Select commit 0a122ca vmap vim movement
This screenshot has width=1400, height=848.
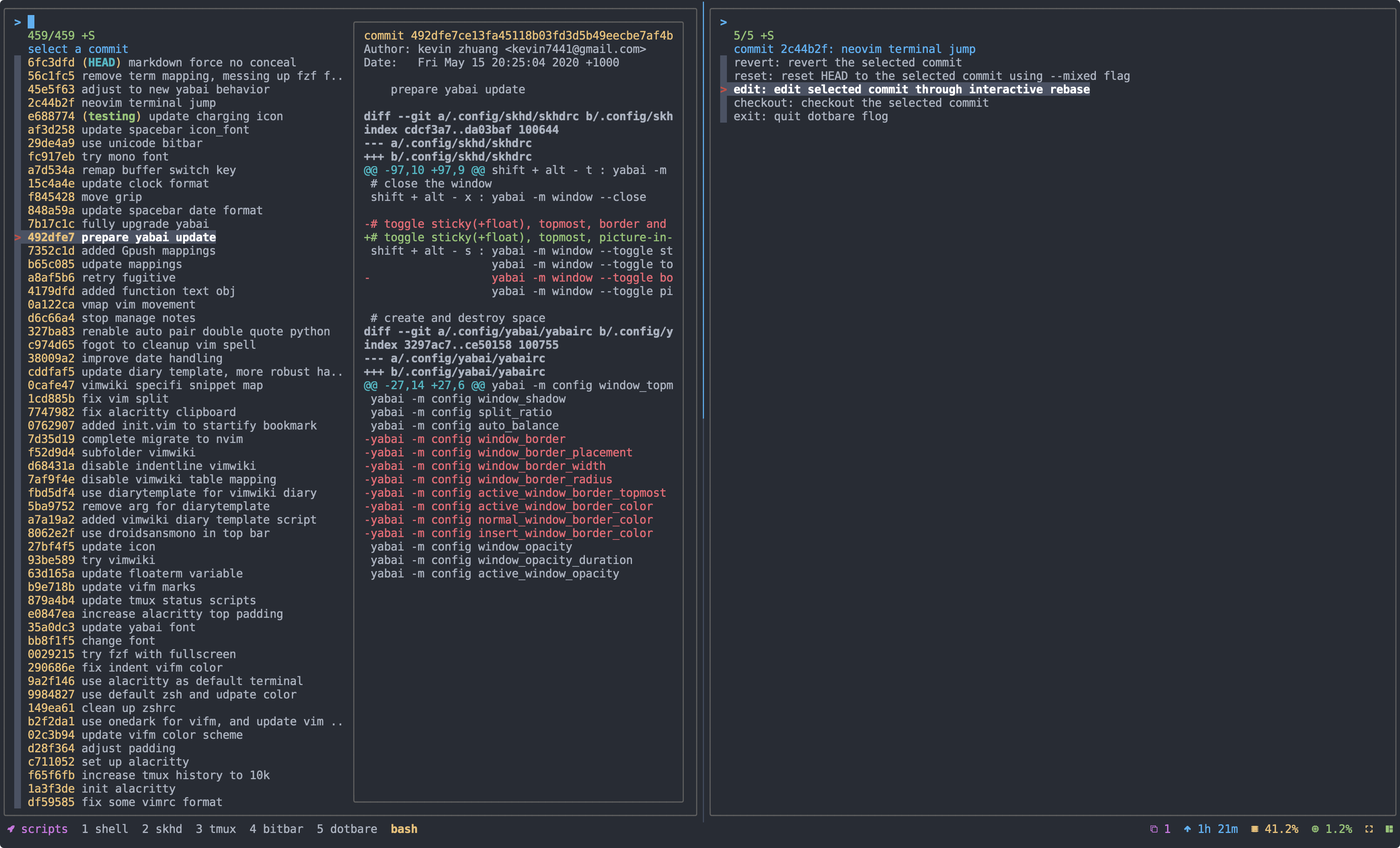[x=112, y=305]
